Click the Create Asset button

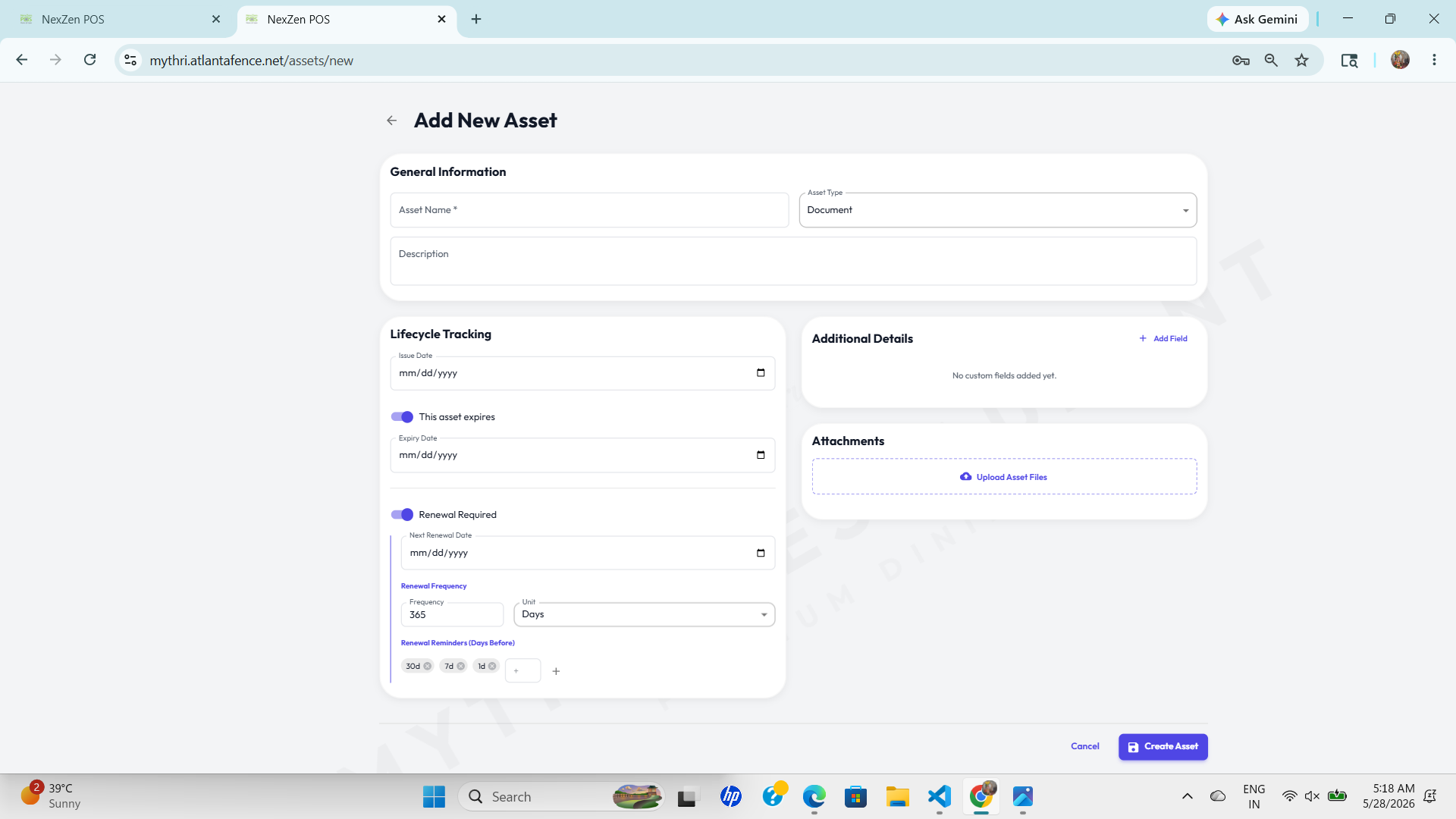1163,747
